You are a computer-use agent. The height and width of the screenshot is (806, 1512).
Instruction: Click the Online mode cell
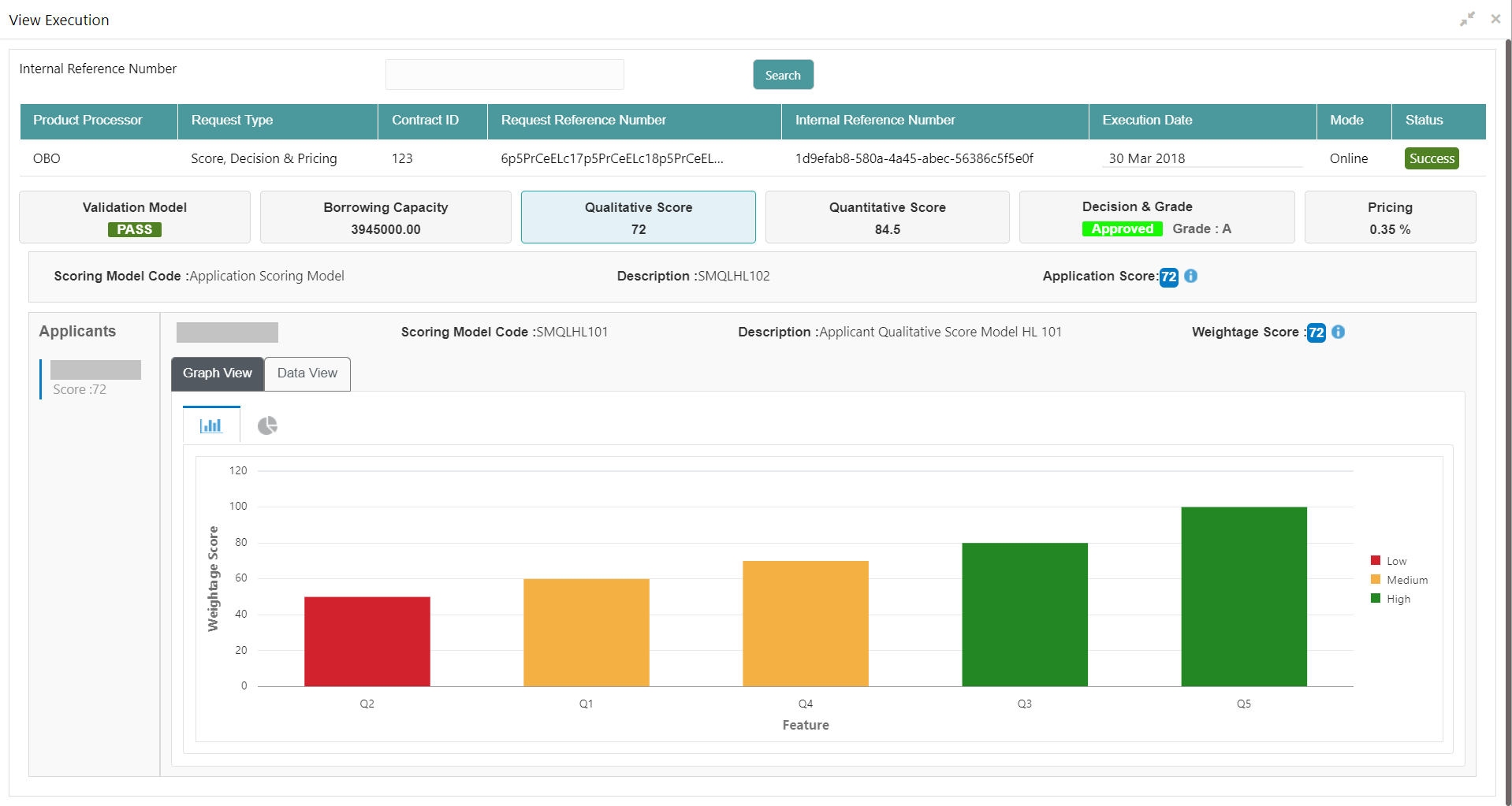1349,158
